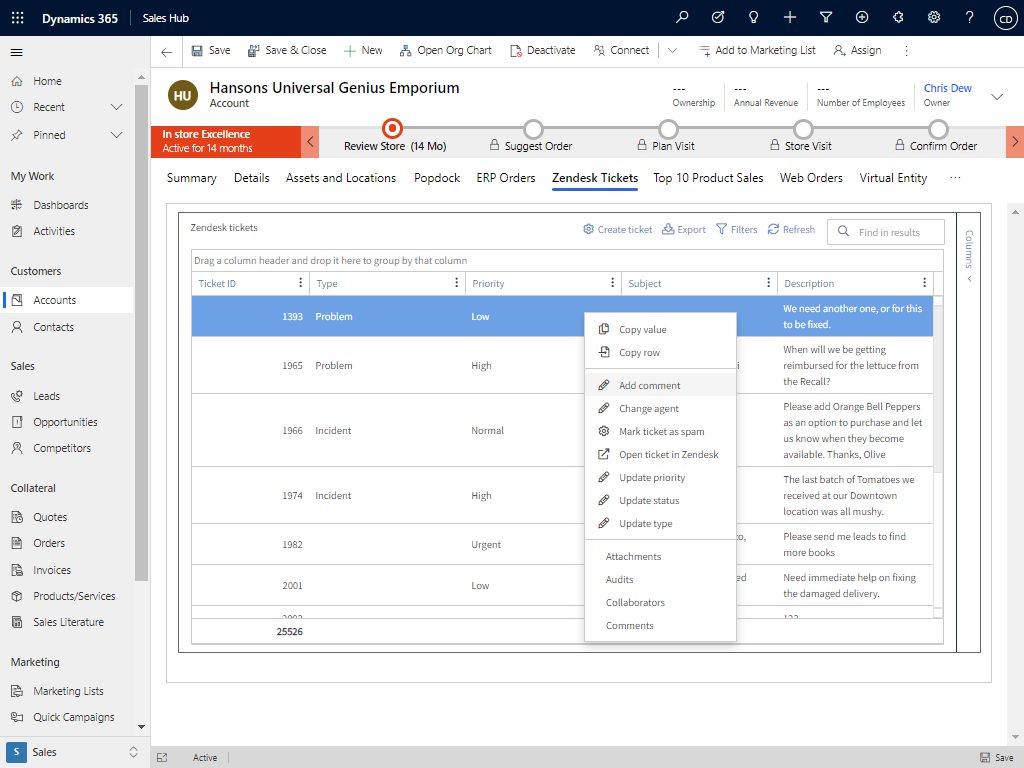Open the global search magnifier
This screenshot has width=1024, height=768.
pyautogui.click(x=681, y=16)
